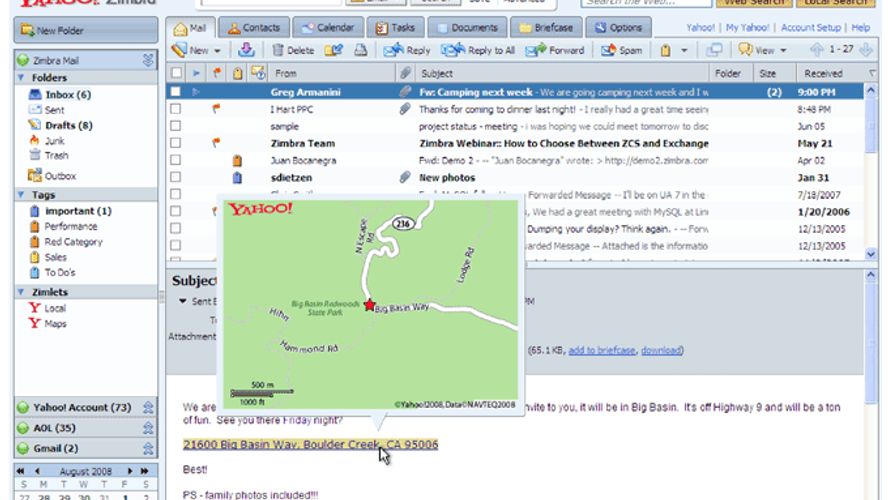Open the View dropdown menu
Image resolution: width=888 pixels, height=500 pixels.
tap(762, 50)
